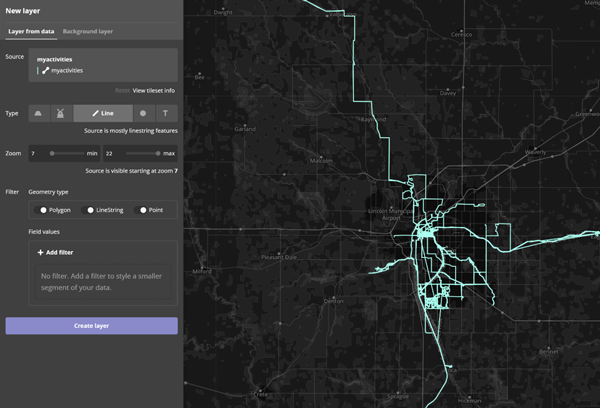Adjust the max zoom slider handle

[158, 153]
